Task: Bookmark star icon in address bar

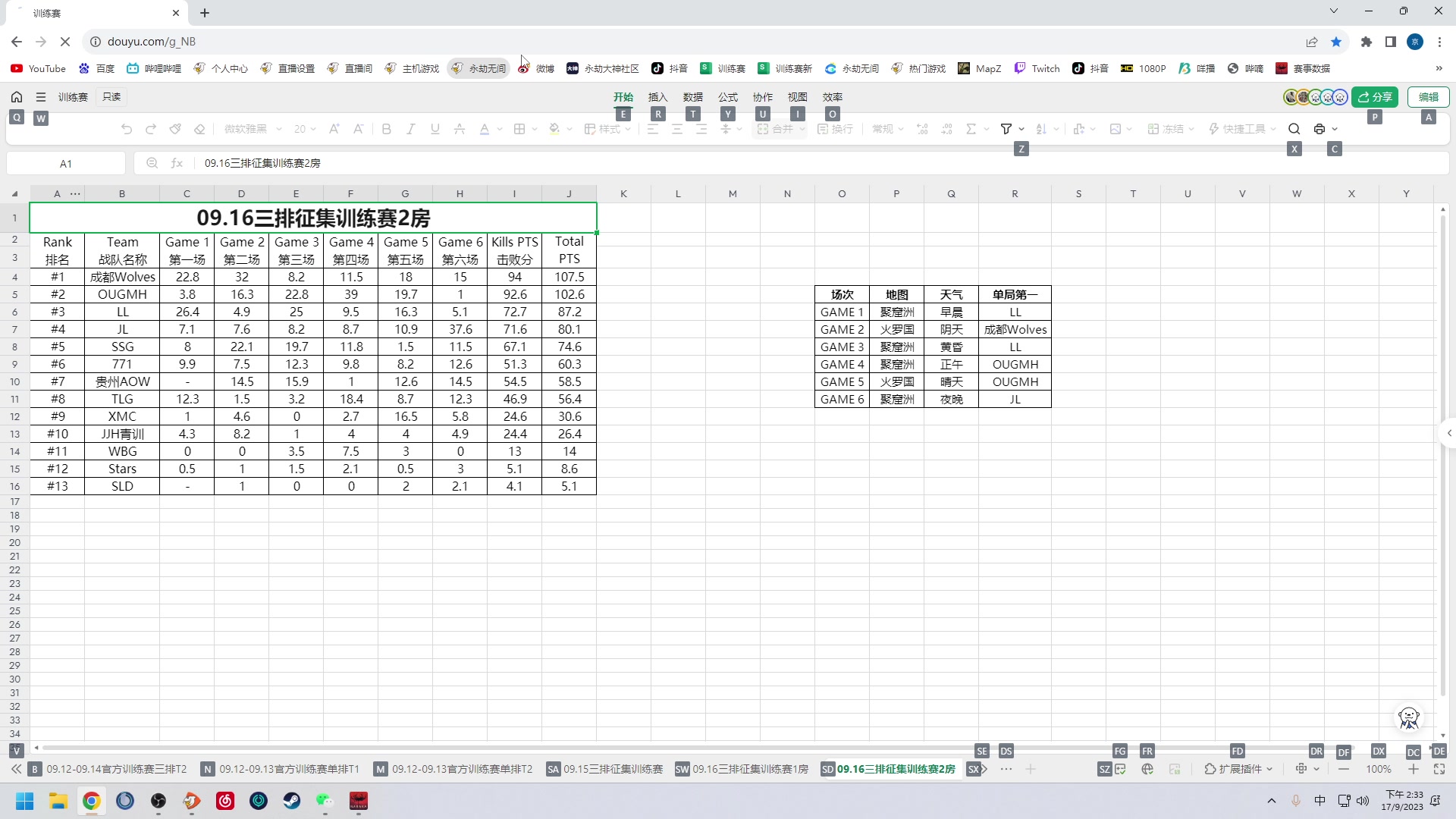Action: [1336, 42]
